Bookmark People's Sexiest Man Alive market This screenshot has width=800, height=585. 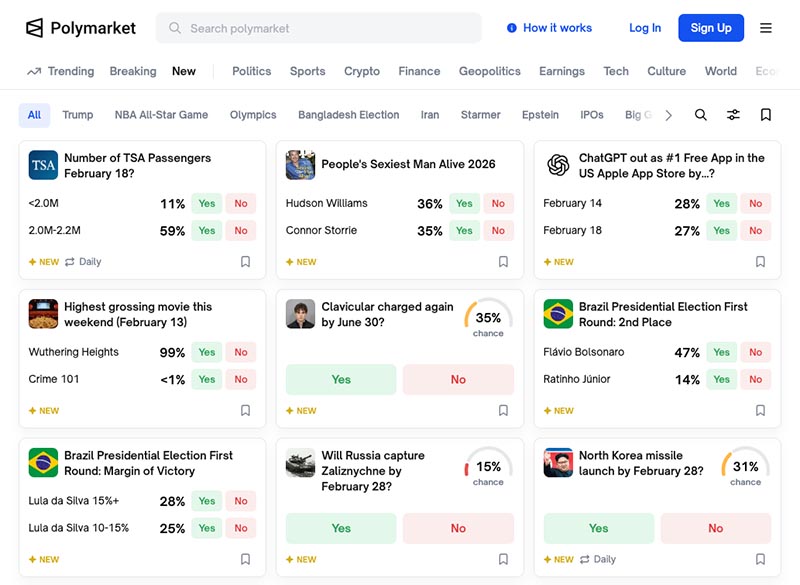pos(503,262)
